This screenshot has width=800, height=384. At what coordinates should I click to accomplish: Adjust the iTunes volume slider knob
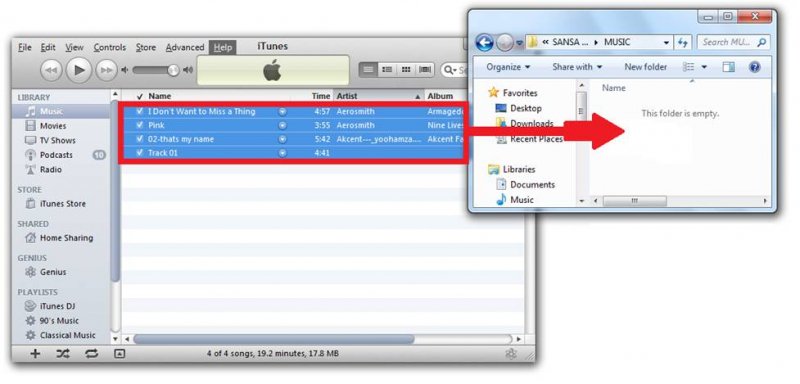click(x=173, y=70)
